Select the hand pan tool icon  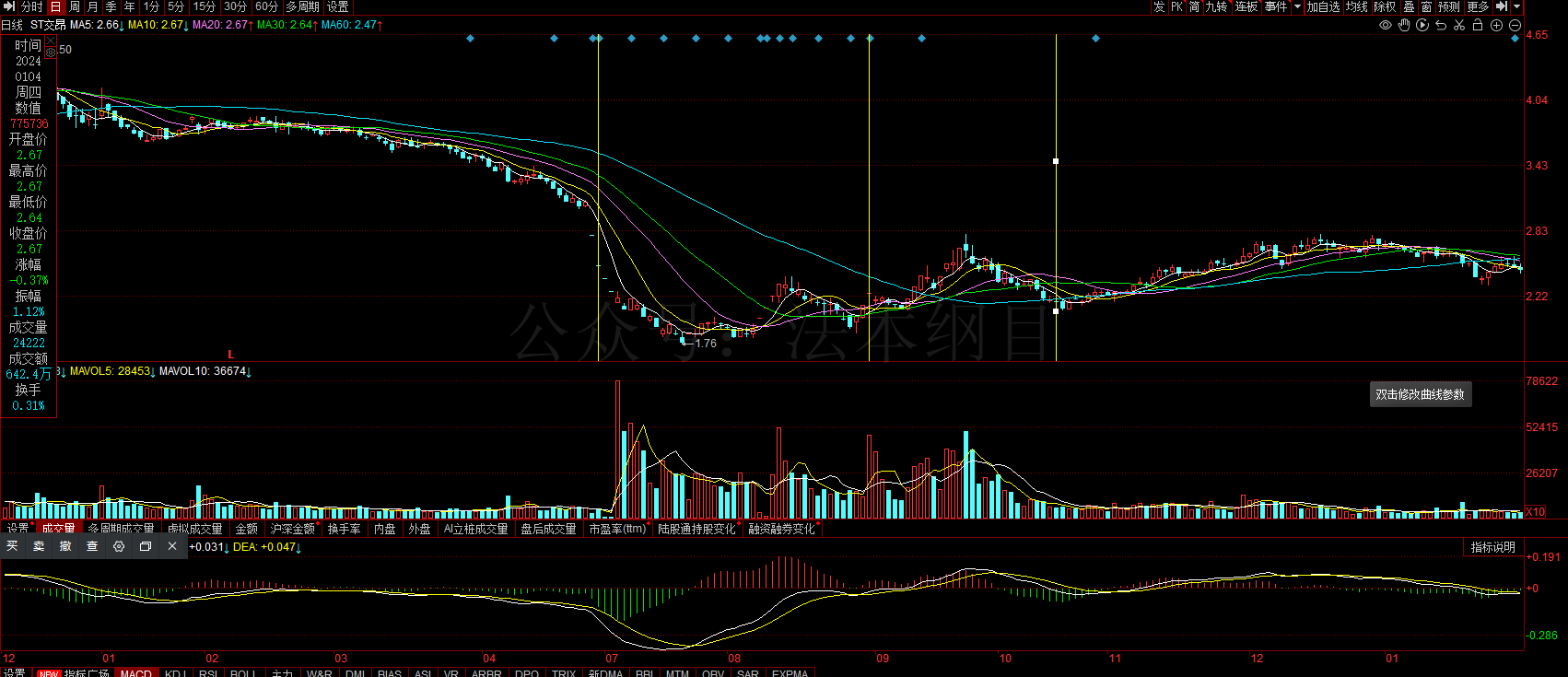point(1404,25)
